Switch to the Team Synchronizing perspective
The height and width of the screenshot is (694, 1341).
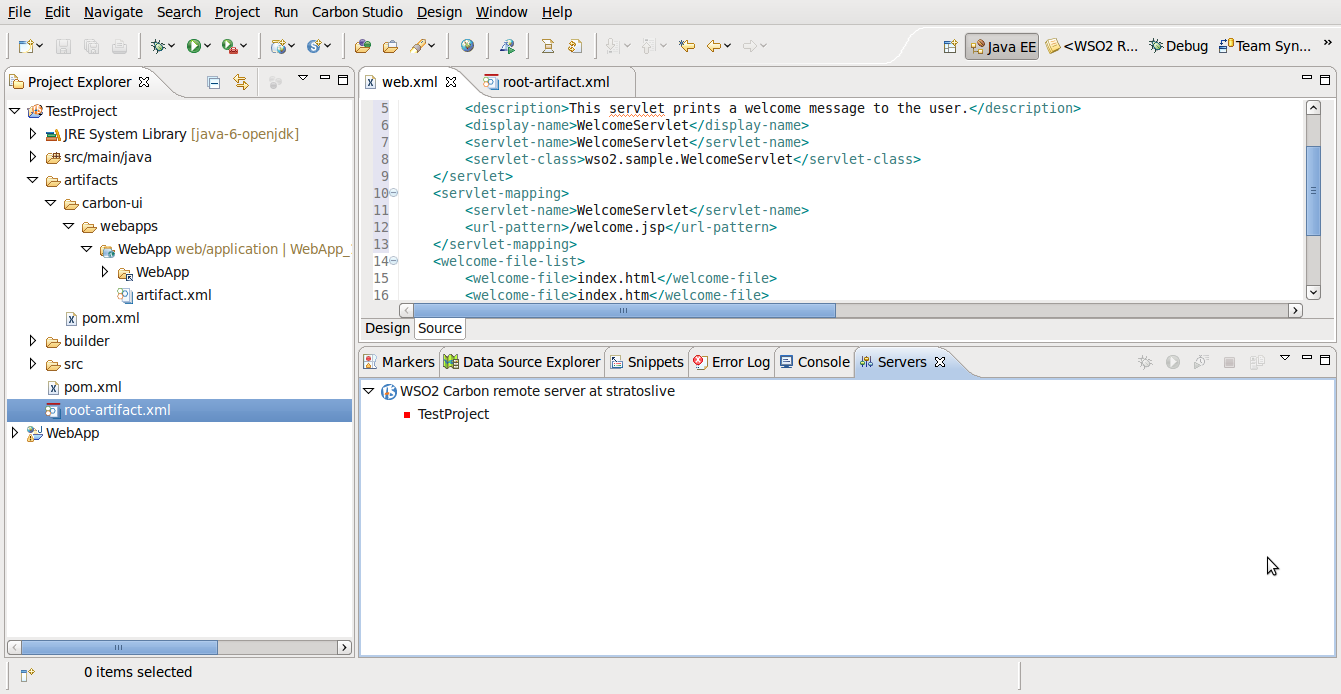(x=1265, y=46)
